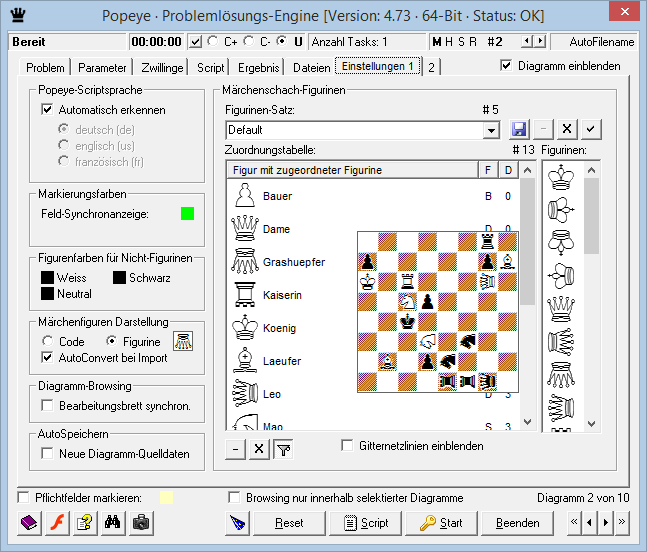Open the Parameter tab

click(x=102, y=68)
